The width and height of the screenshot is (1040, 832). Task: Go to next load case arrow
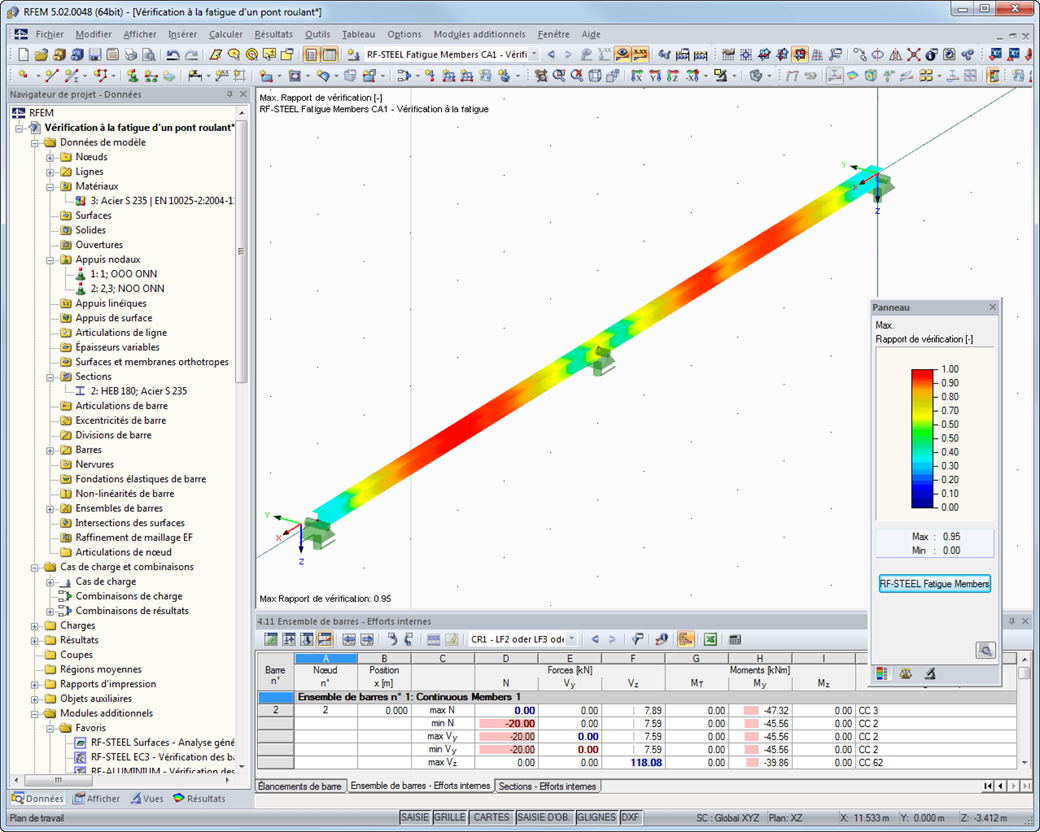tap(568, 54)
